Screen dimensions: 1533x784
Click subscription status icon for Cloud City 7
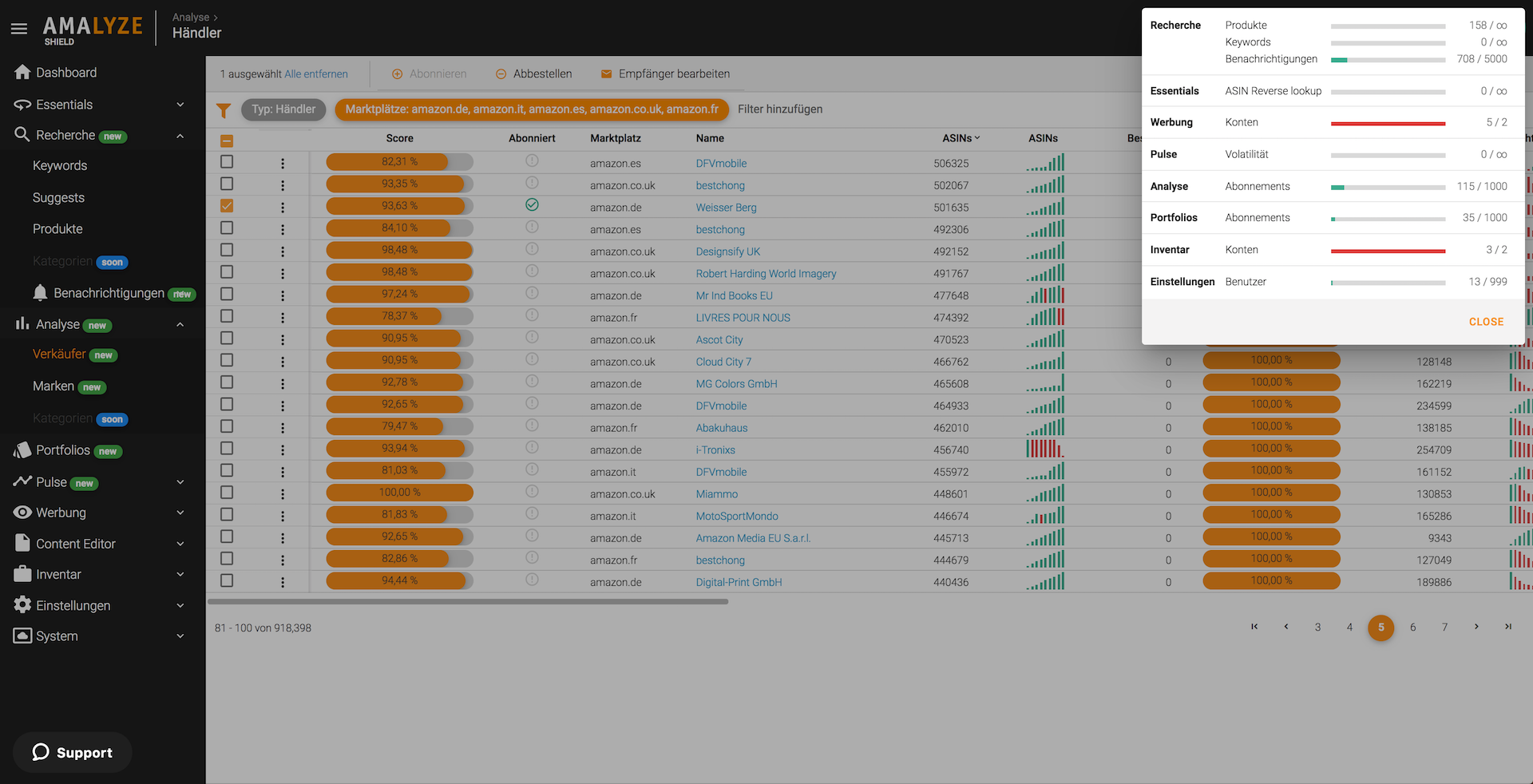pos(532,359)
